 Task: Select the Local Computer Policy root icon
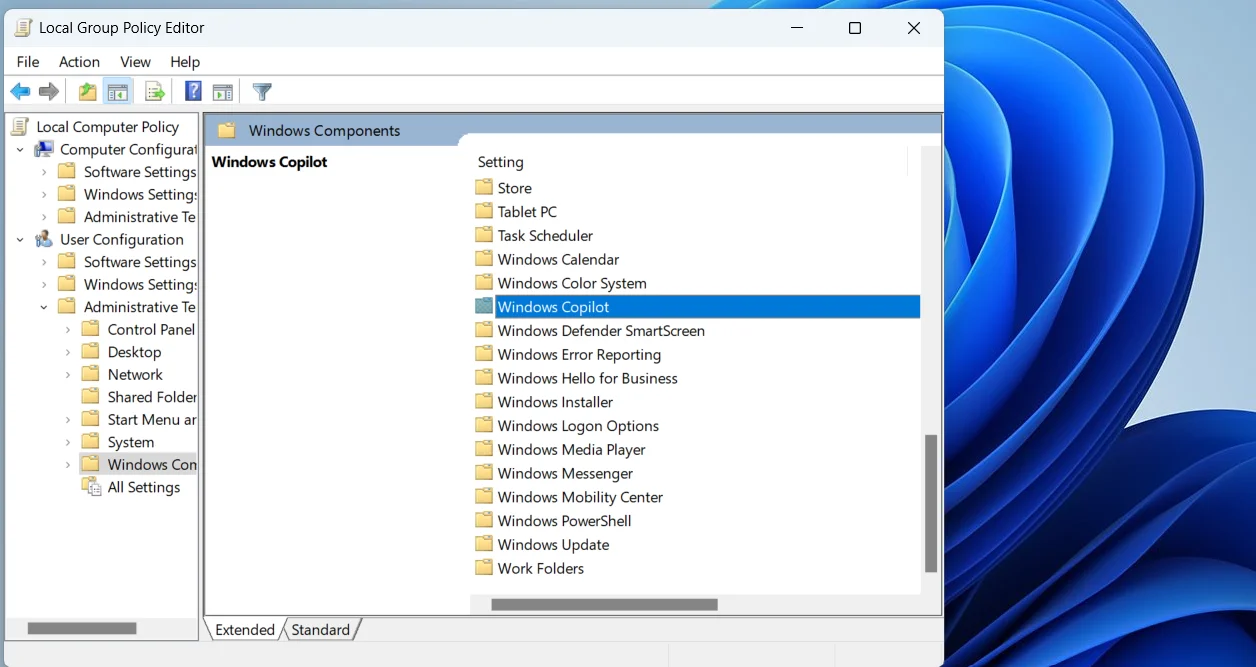20,126
